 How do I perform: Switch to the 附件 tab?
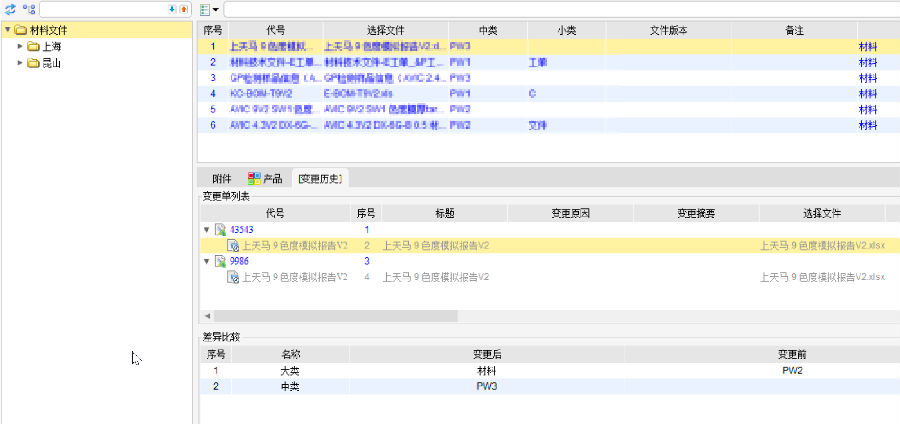[221, 179]
